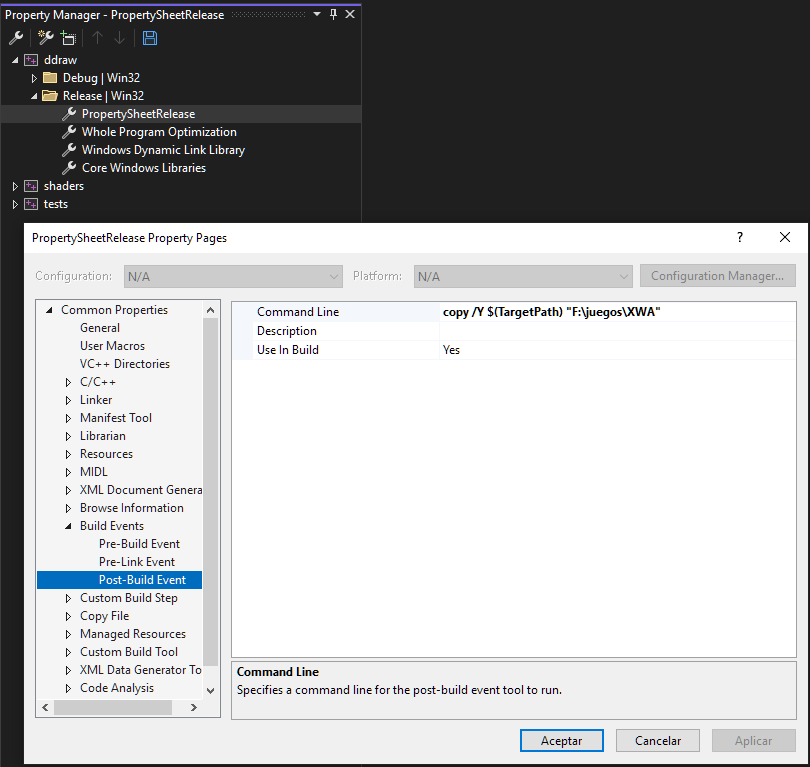
Task: Collapse the Build Events node
Action: pos(68,526)
